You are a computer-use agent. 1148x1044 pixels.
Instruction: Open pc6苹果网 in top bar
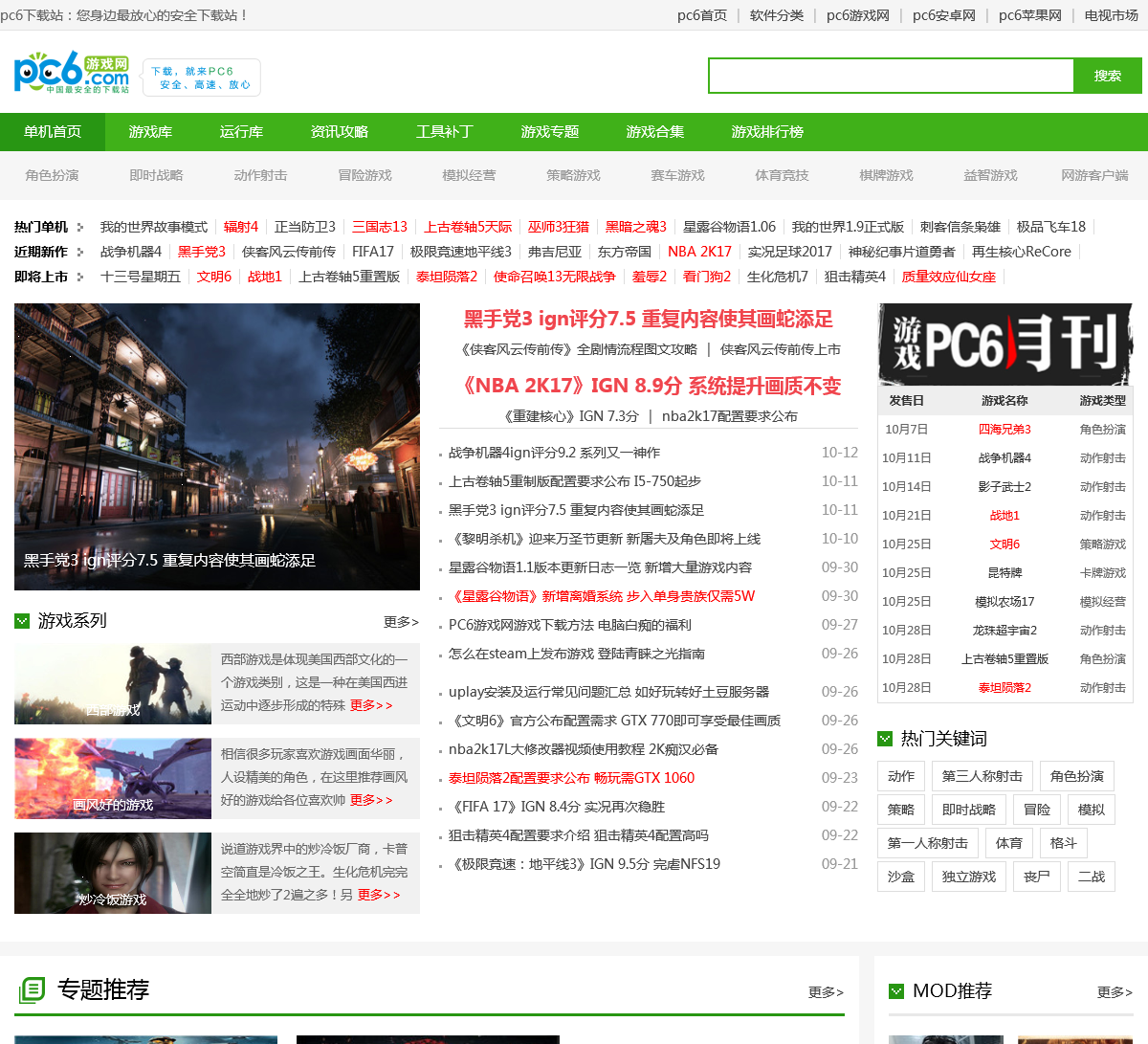(x=1030, y=15)
